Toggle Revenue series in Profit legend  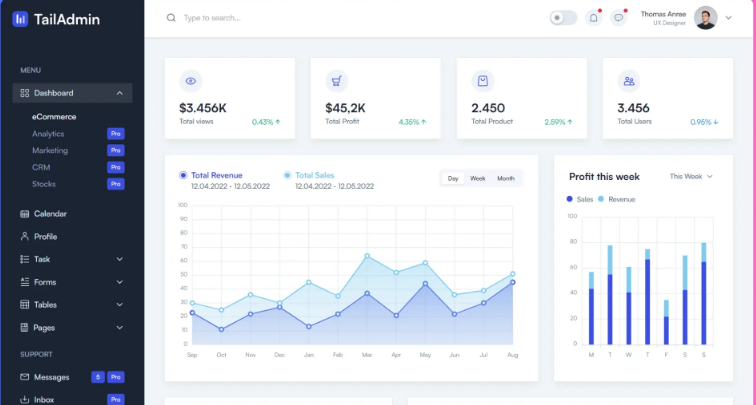(x=617, y=199)
